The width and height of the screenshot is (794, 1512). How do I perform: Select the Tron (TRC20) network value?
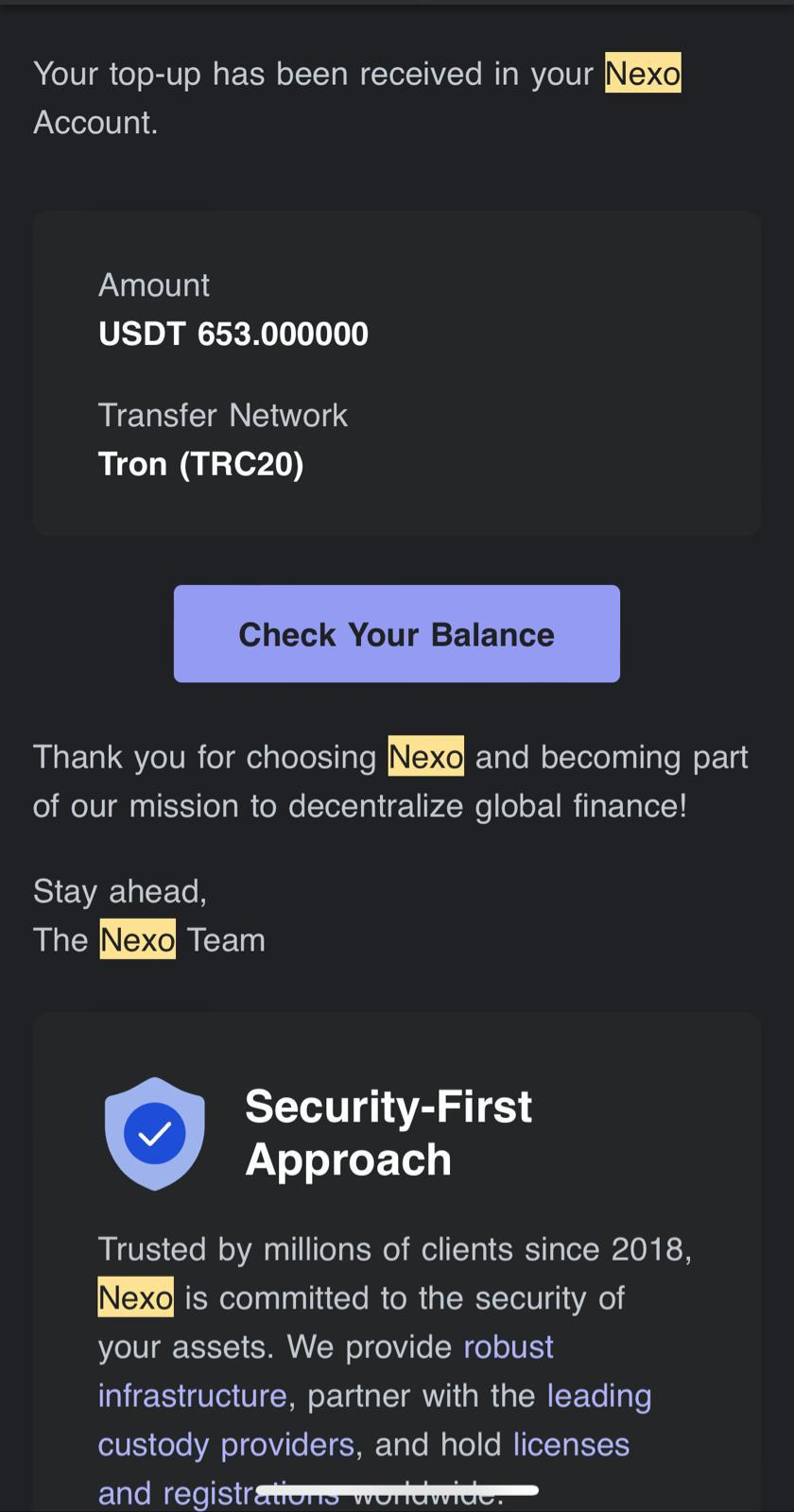200,464
